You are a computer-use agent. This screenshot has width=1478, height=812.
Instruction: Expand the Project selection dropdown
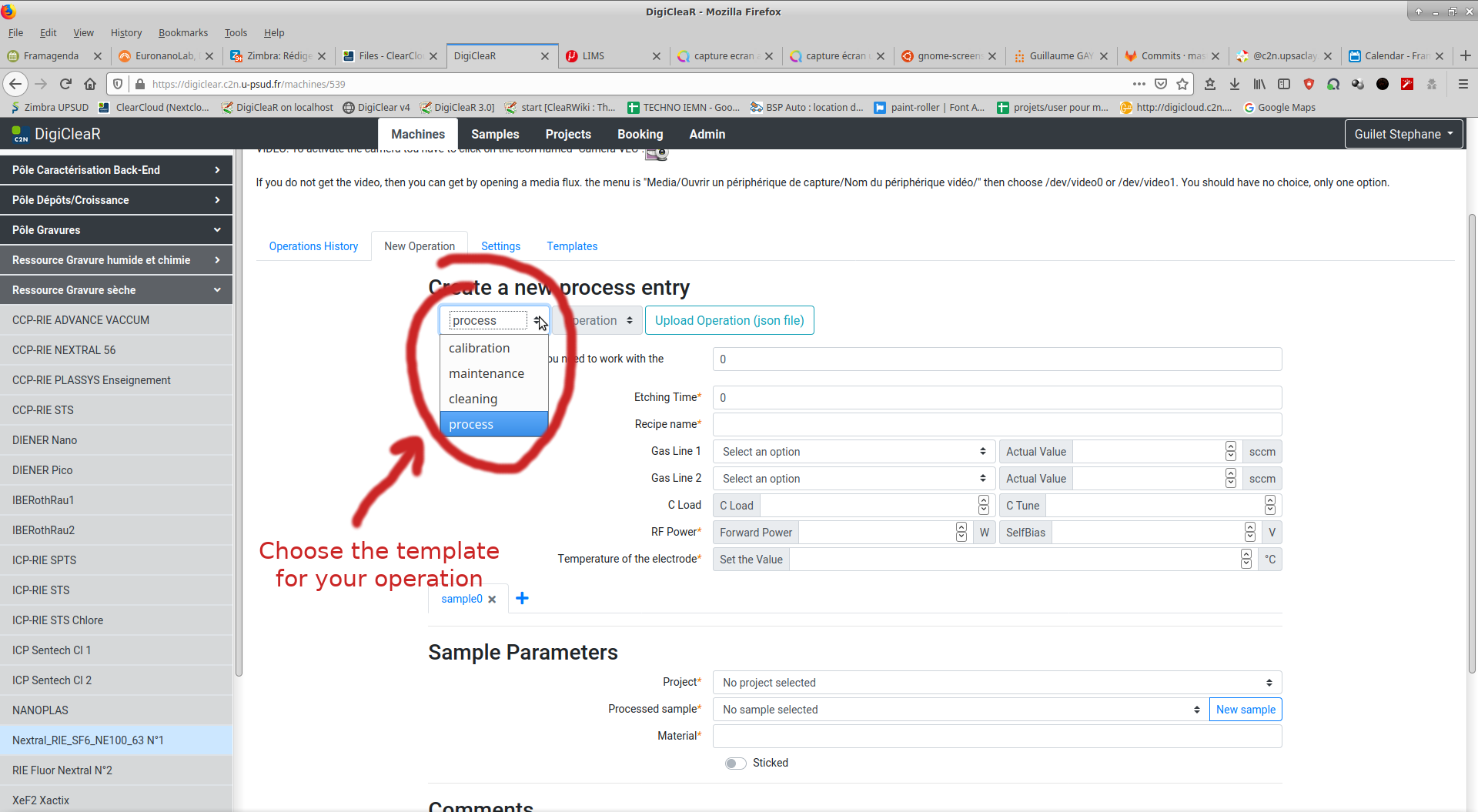point(996,683)
